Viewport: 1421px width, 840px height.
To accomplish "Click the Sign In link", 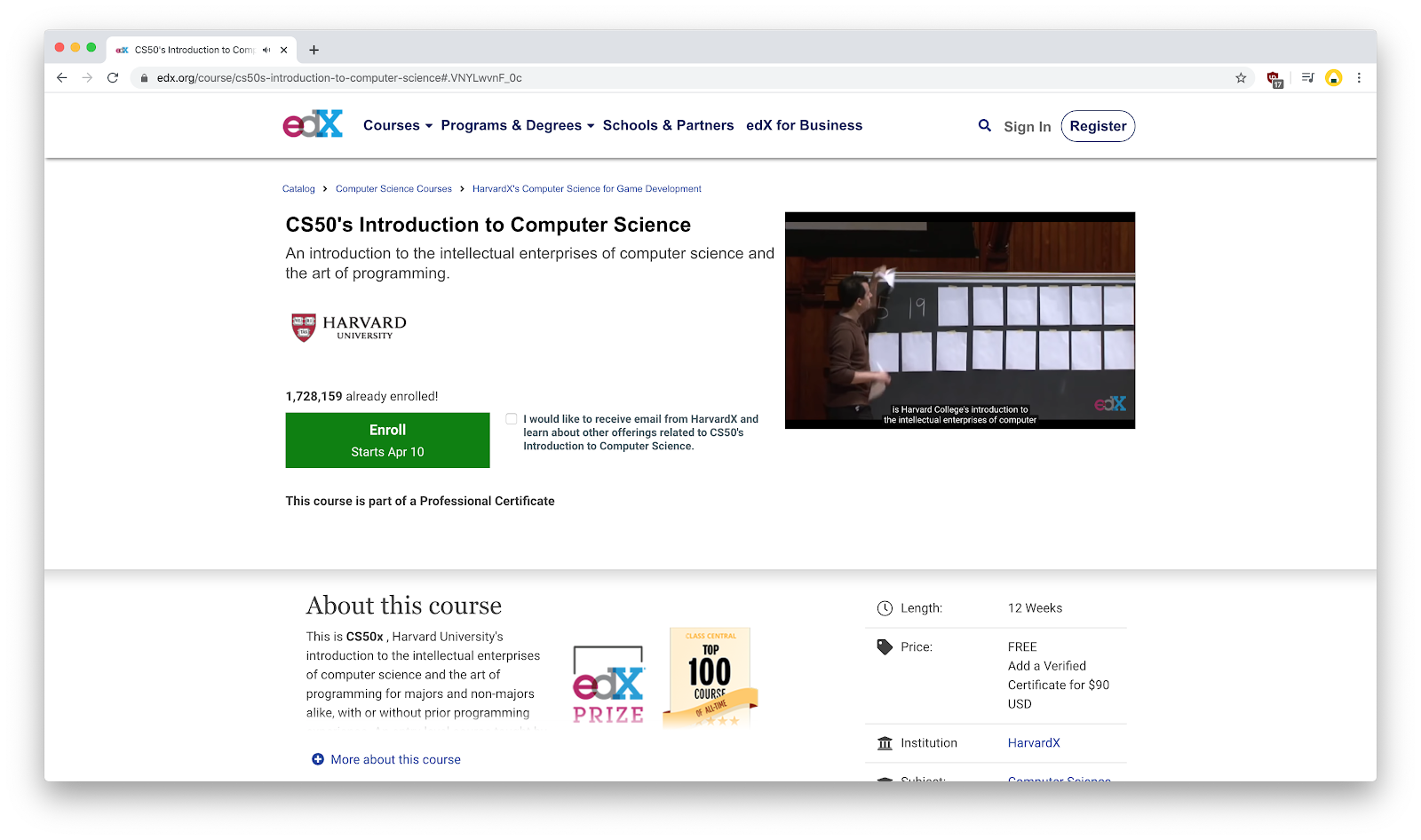I will click(1028, 127).
